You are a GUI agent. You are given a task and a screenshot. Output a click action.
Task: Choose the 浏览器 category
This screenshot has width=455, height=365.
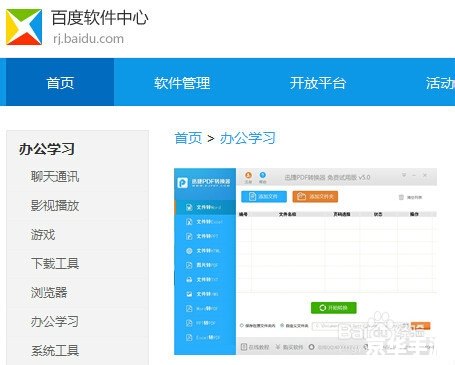click(49, 292)
